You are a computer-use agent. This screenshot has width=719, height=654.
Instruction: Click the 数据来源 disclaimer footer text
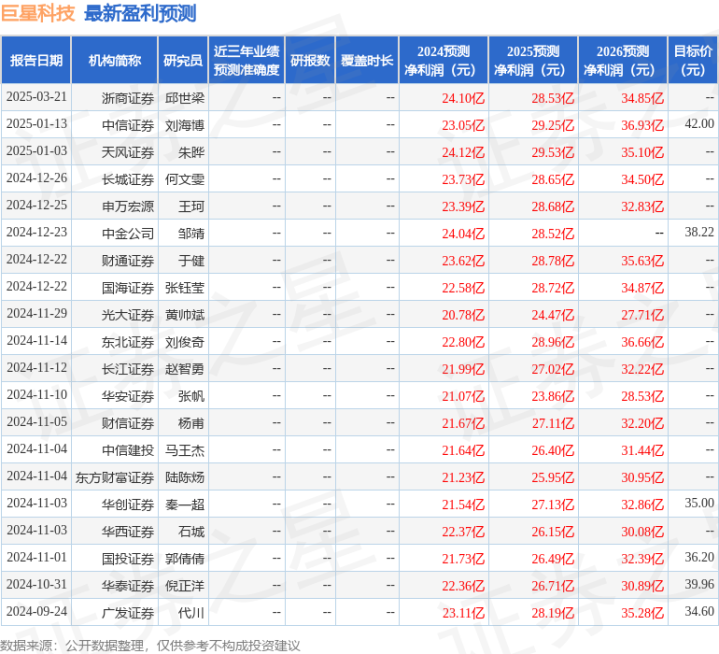150,646
